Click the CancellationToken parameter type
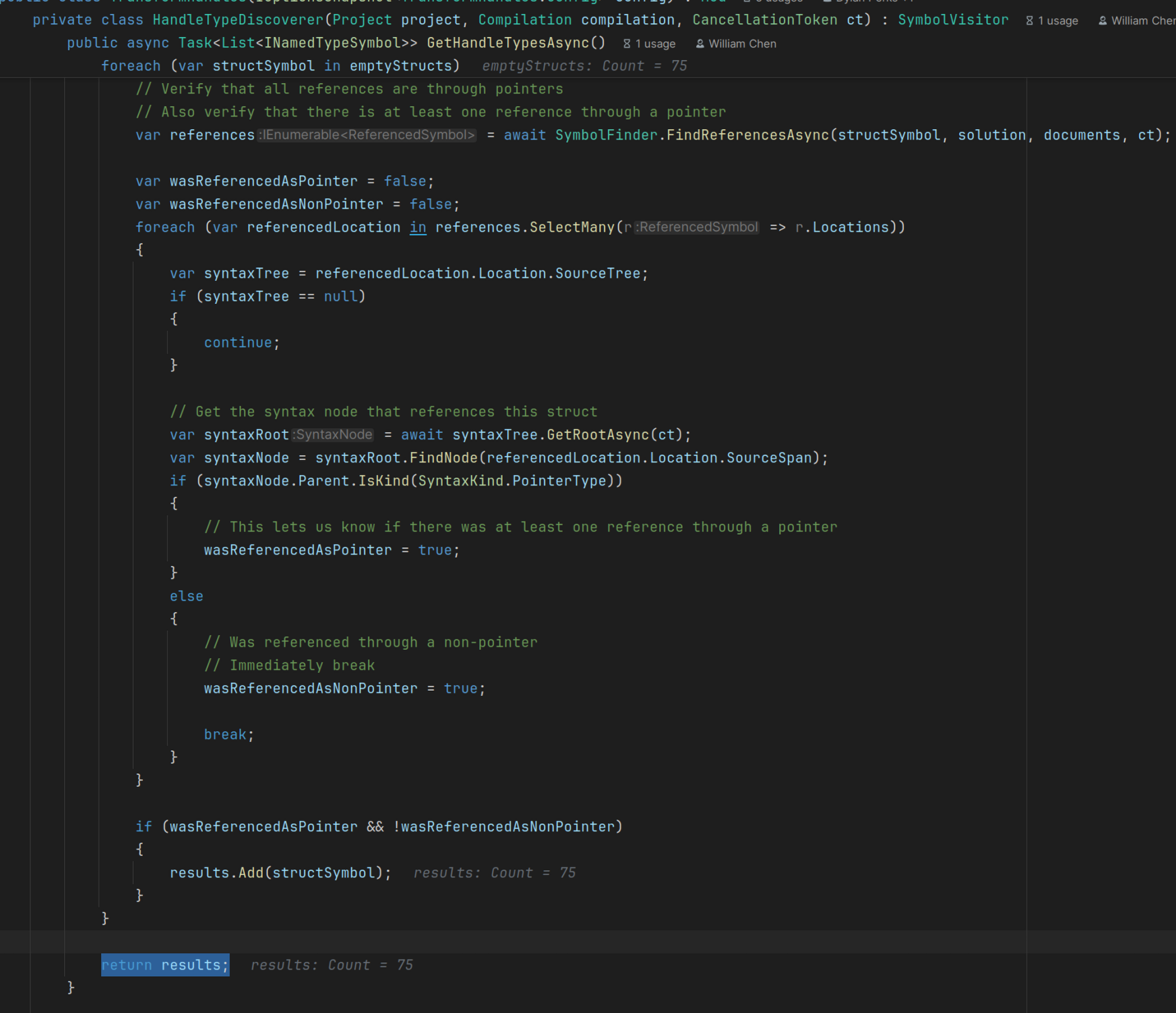The height and width of the screenshot is (1013, 1176). coord(765,20)
